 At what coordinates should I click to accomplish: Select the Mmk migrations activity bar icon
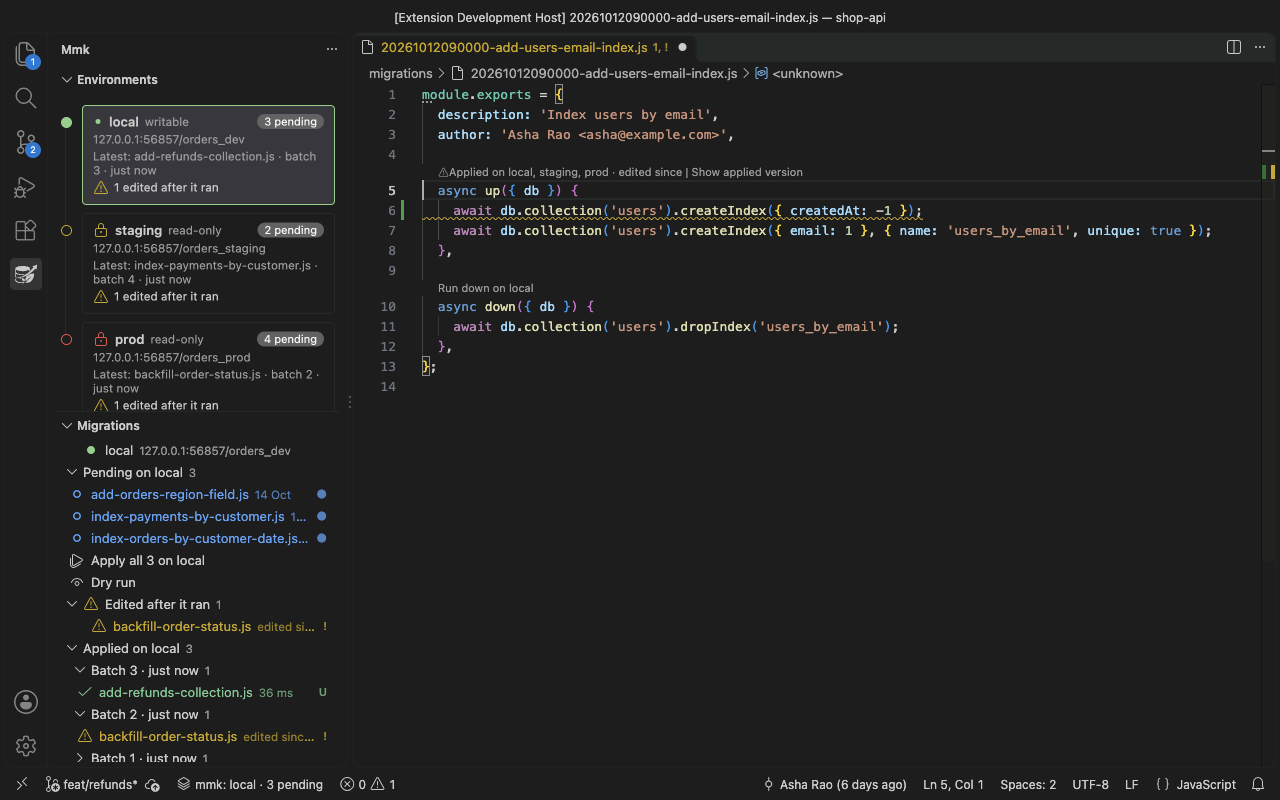[x=26, y=274]
